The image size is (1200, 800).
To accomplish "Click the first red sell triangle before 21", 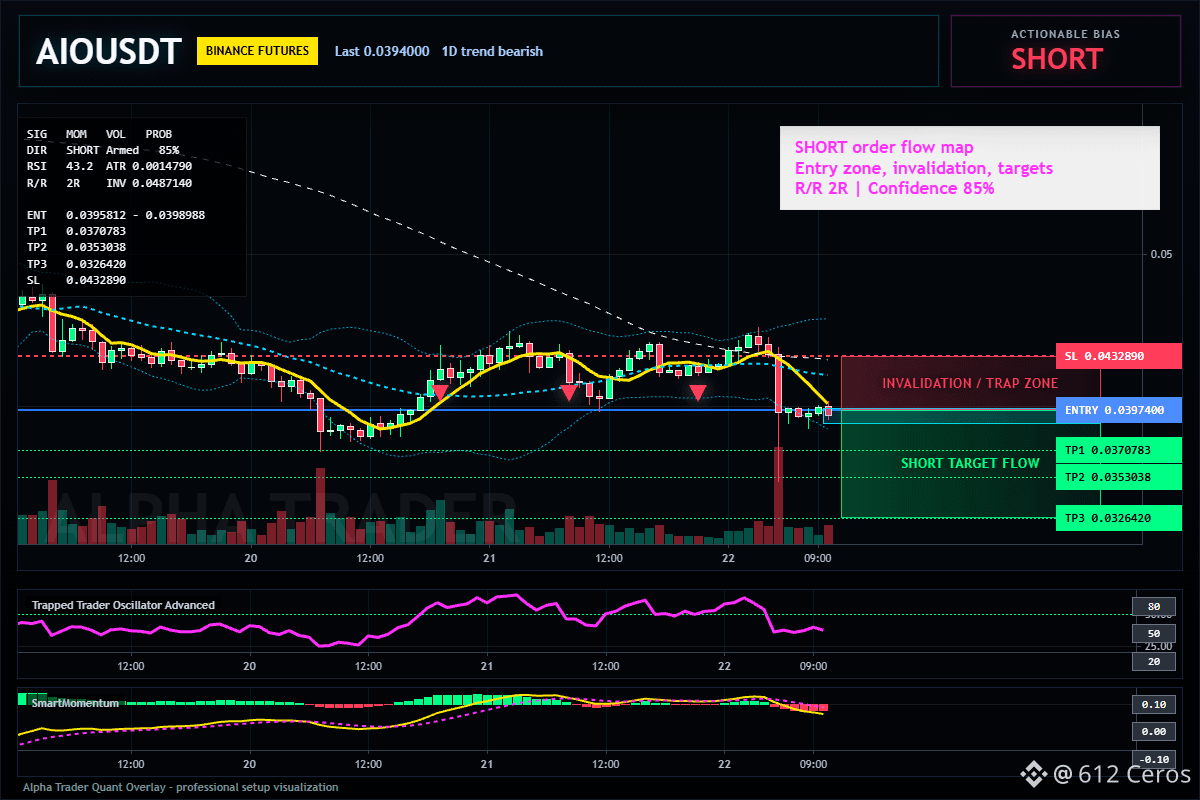I will tap(439, 393).
